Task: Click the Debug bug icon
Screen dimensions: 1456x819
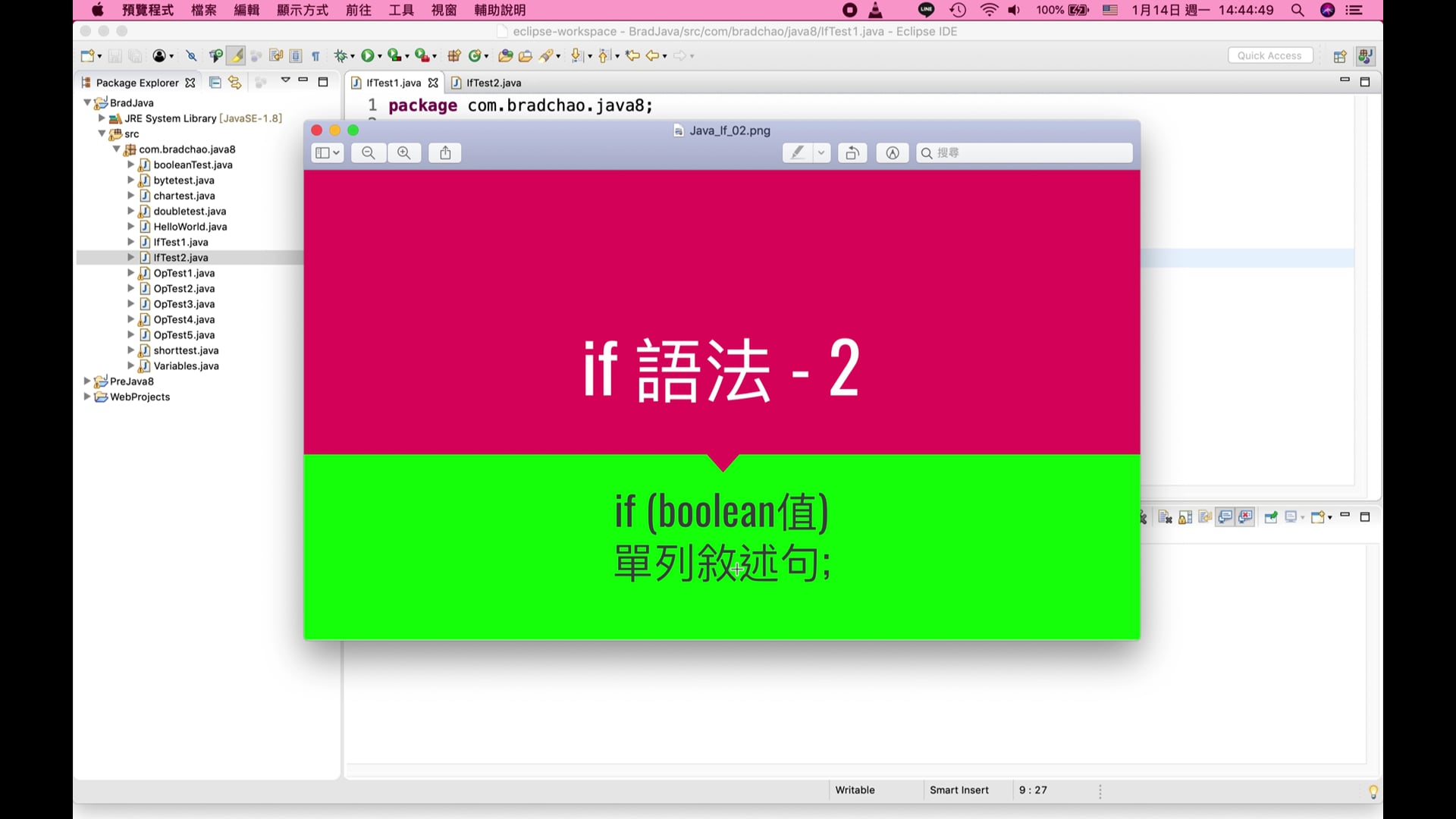Action: [x=341, y=55]
